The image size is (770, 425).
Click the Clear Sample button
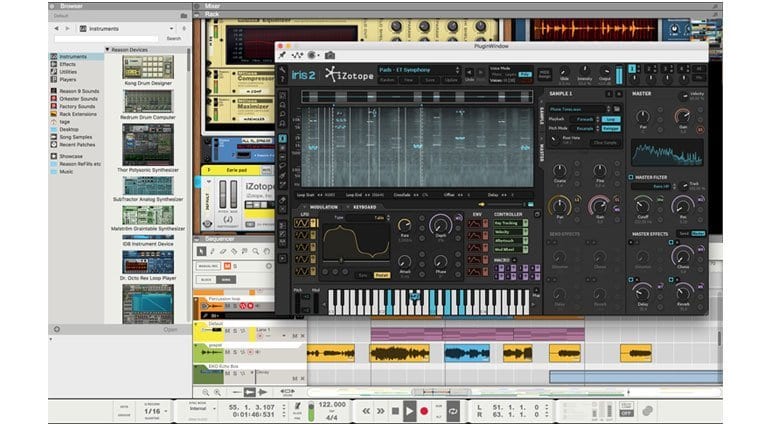605,142
